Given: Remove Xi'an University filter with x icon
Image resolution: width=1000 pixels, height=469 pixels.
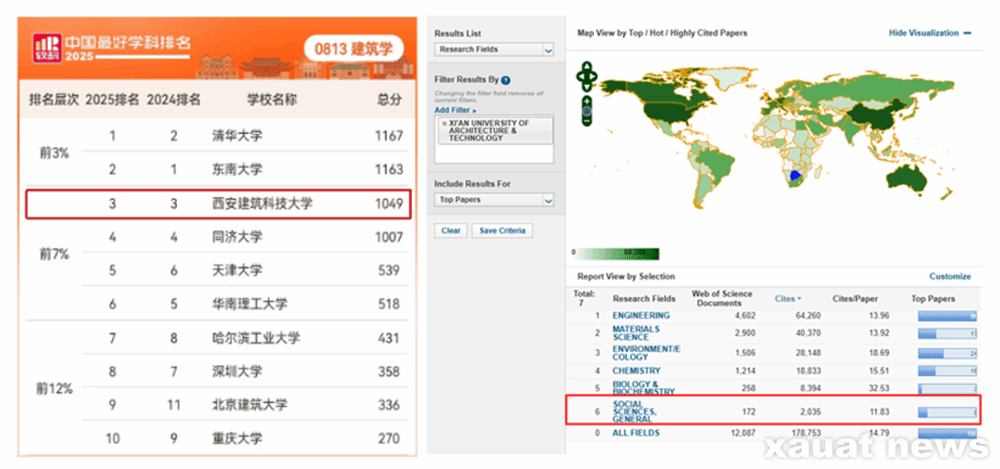Looking at the screenshot, I should 443,122.
